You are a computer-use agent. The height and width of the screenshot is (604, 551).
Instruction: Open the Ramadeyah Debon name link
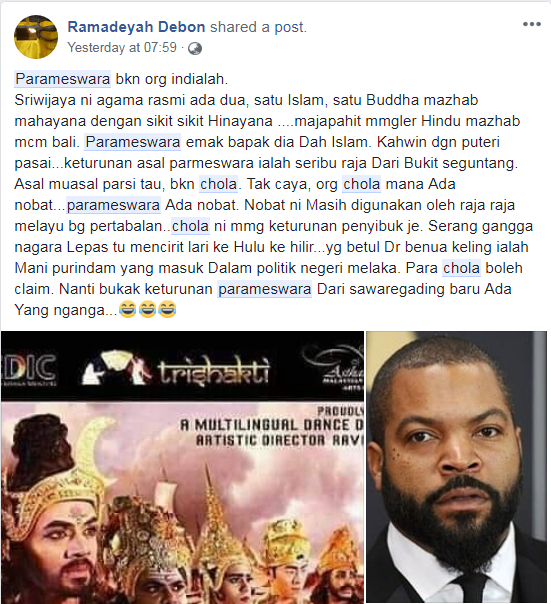point(136,27)
